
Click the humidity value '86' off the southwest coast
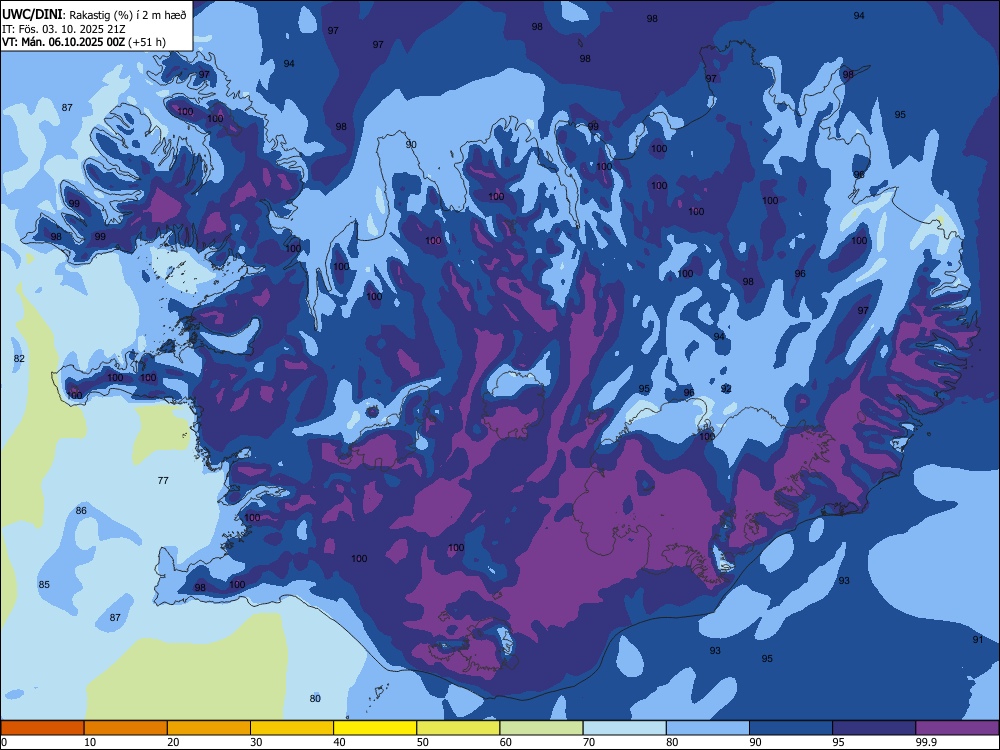(81, 510)
